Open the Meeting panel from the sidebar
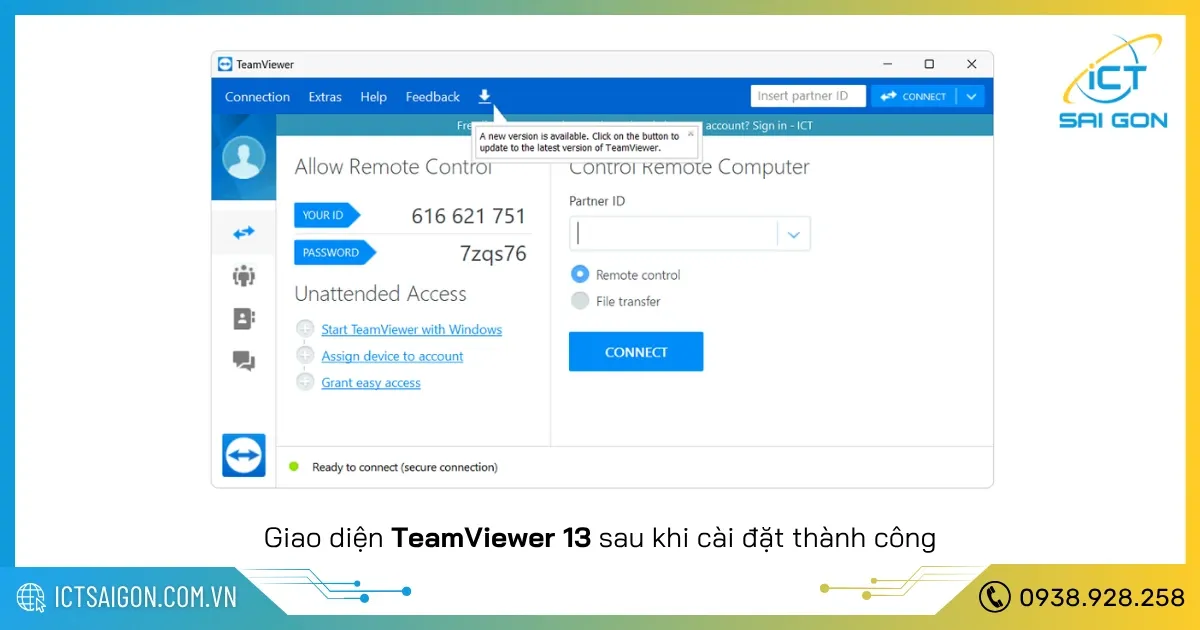Screen dimensions: 1200x630 coord(243,275)
